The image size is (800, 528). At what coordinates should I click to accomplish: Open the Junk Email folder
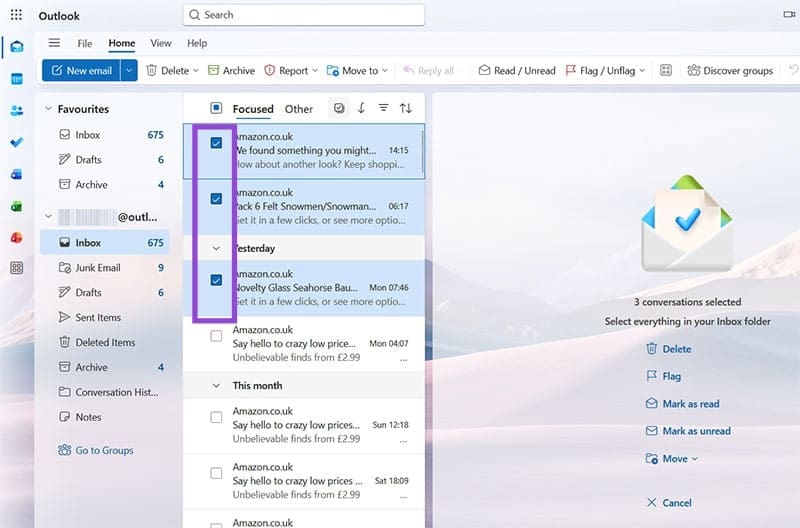(x=98, y=267)
